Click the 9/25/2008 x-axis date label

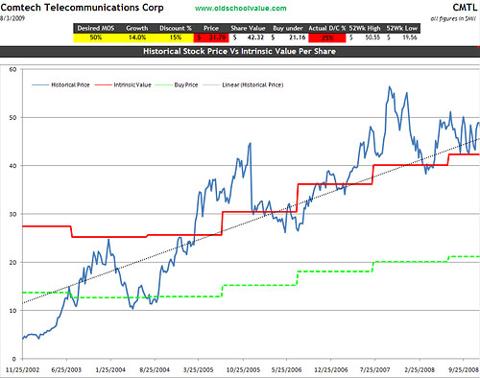coord(463,370)
